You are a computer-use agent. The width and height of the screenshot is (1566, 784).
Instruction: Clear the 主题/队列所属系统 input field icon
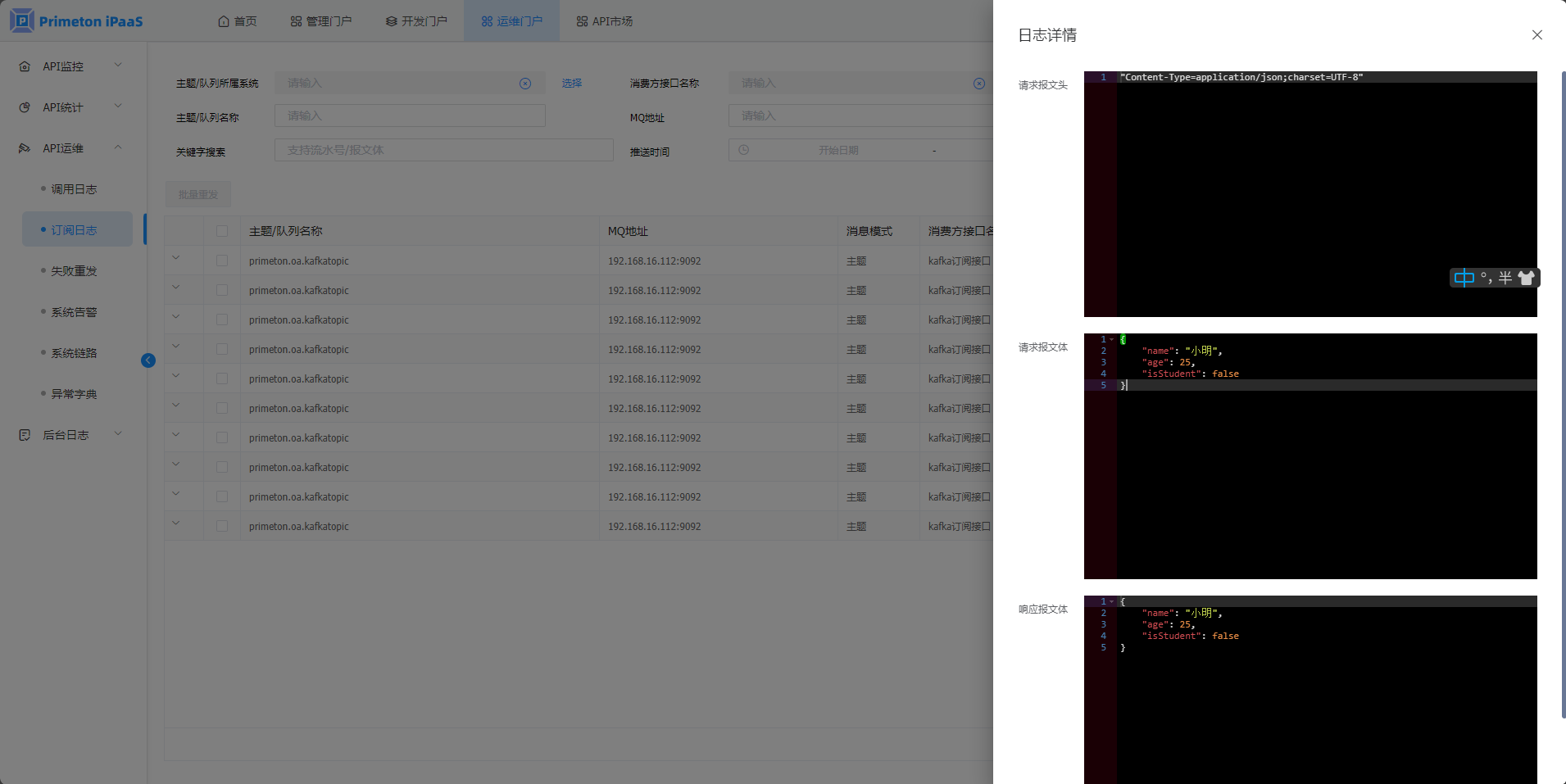(x=525, y=84)
